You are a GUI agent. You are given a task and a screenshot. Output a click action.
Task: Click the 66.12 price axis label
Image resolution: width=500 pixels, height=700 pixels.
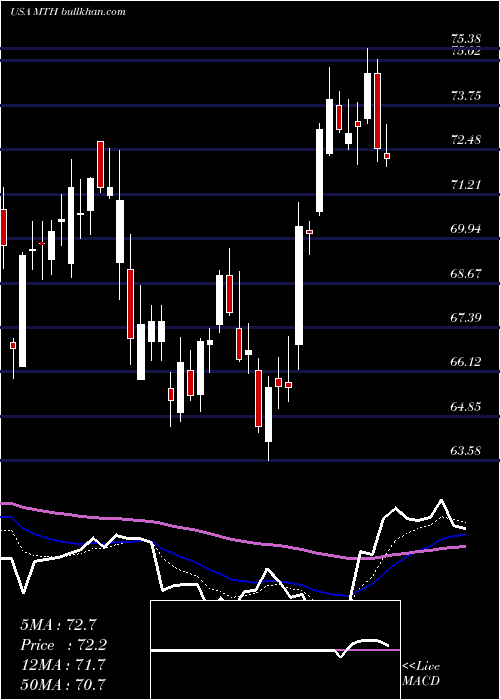click(467, 362)
